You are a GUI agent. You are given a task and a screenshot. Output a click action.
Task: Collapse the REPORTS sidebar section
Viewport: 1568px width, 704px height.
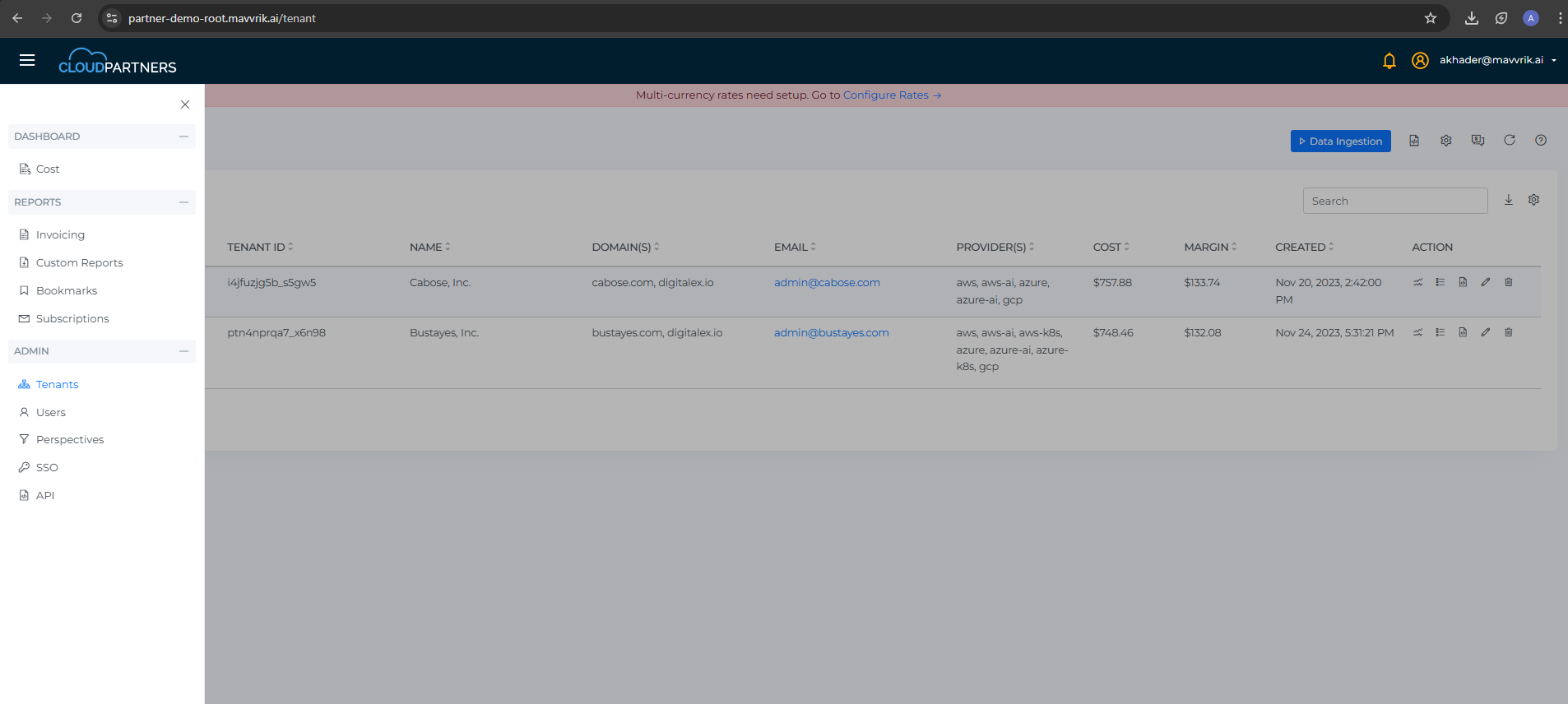coord(183,202)
